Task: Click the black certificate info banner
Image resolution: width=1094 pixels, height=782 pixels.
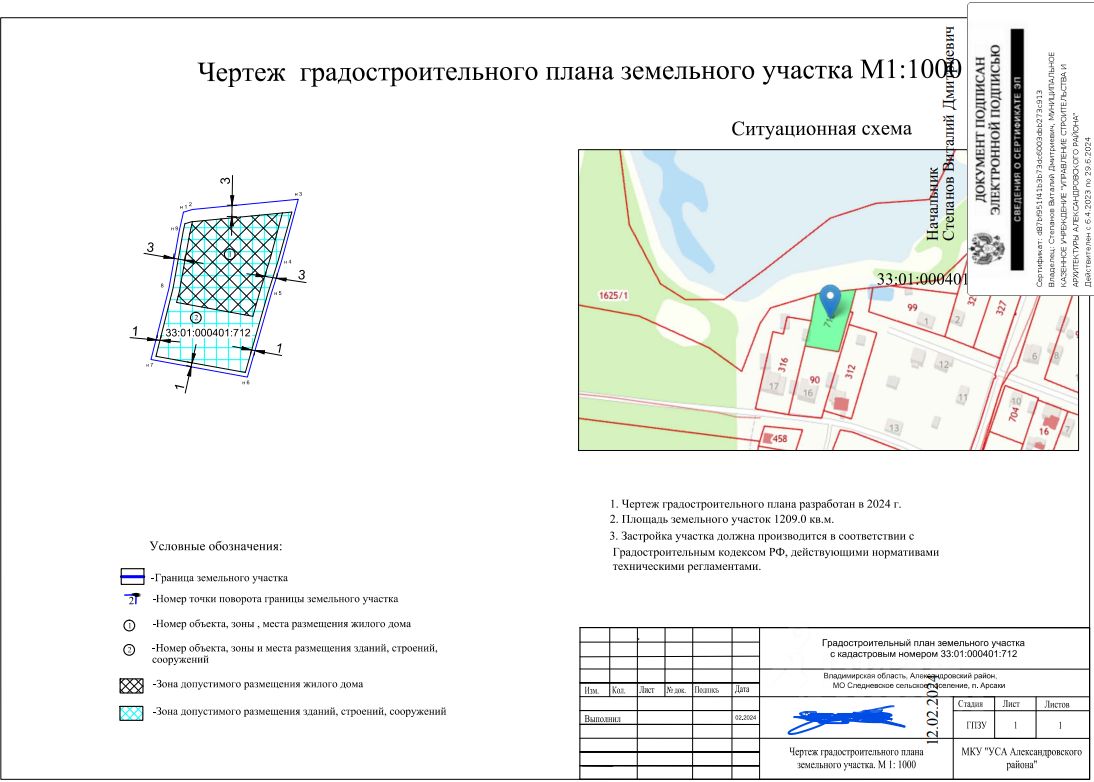Action: (1017, 149)
